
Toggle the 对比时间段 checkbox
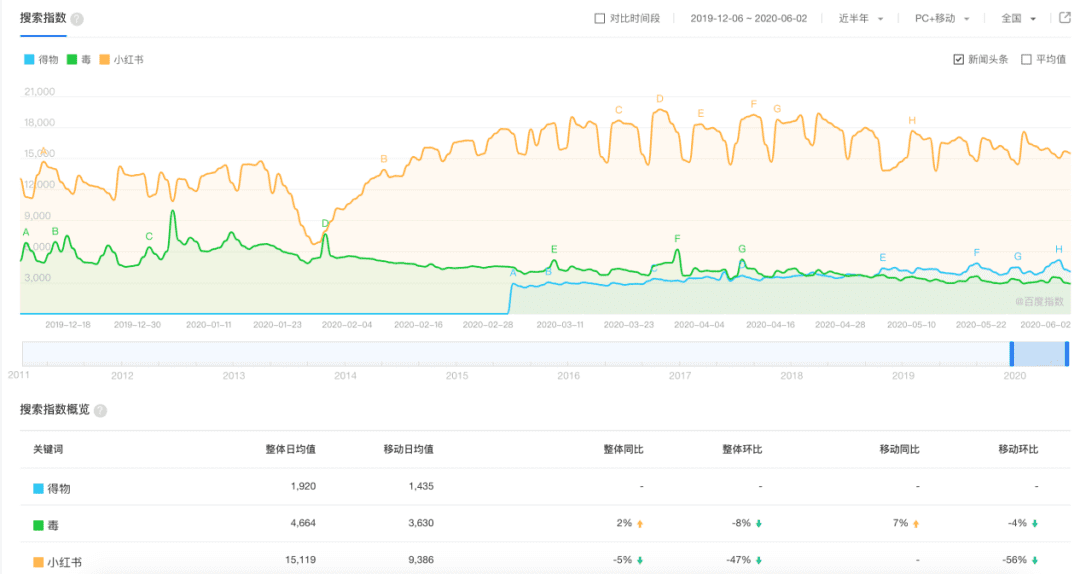click(x=599, y=19)
